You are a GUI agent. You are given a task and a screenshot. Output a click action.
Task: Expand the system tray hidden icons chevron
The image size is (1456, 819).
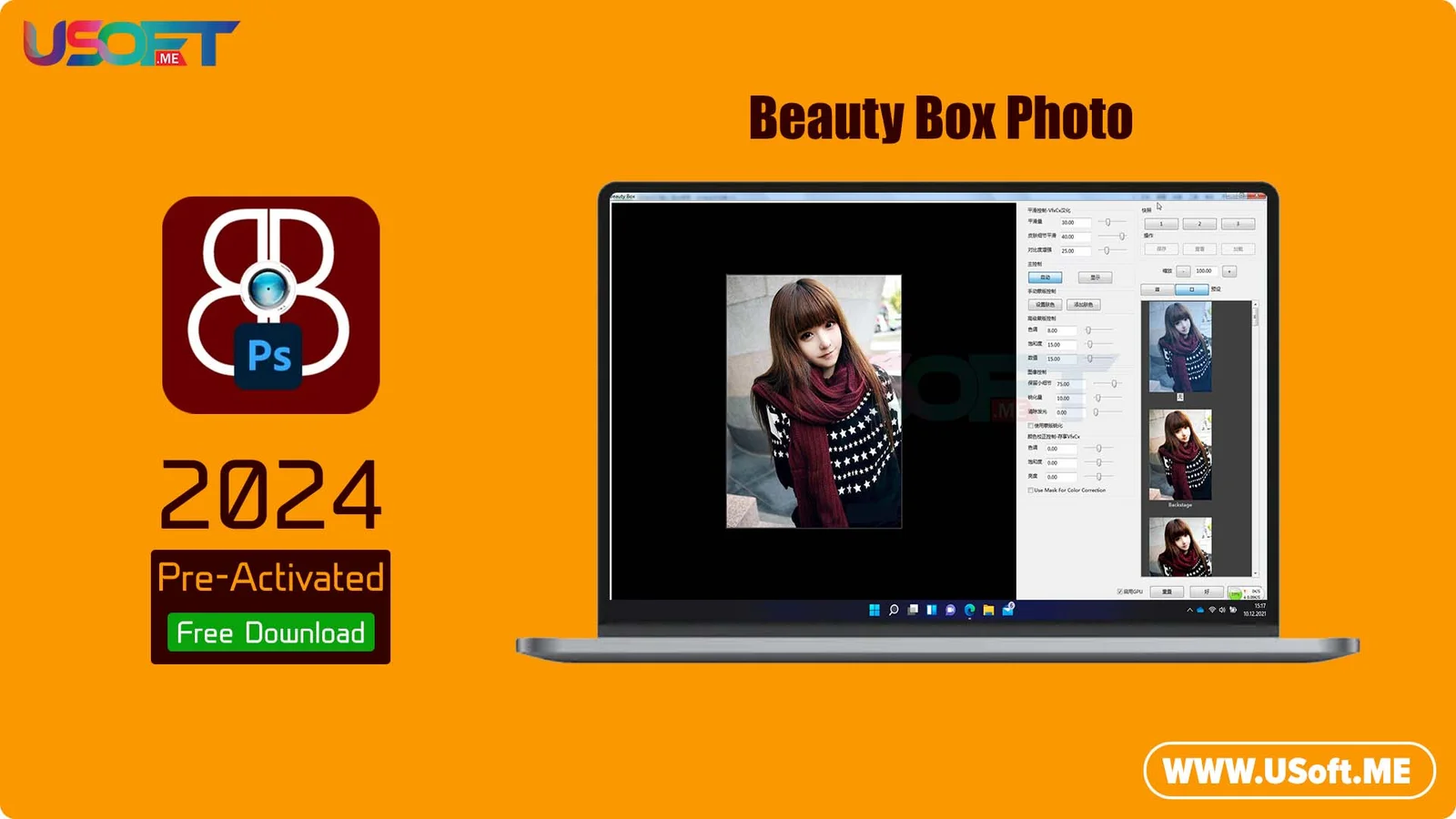tap(1189, 610)
